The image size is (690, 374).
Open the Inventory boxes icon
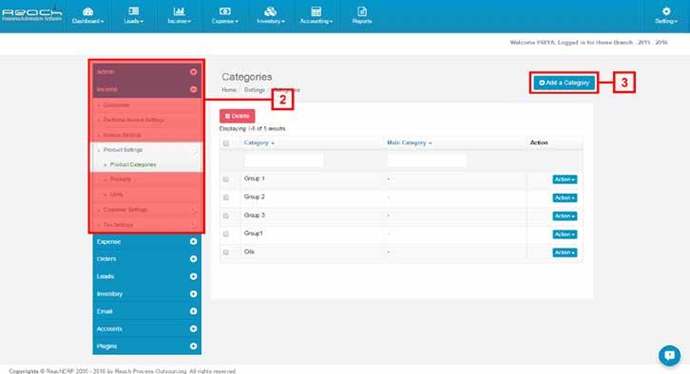click(x=270, y=11)
